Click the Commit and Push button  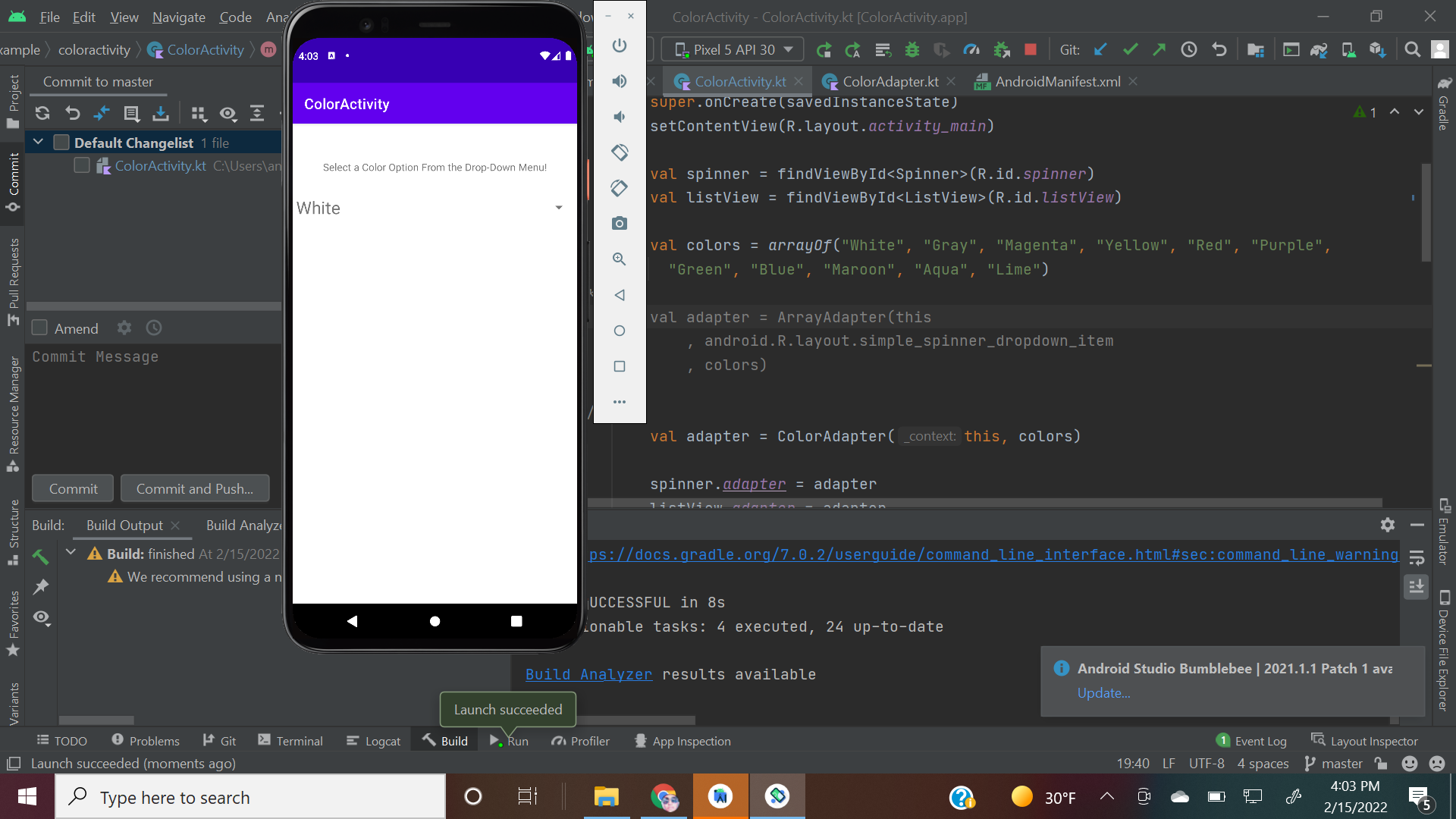195,489
